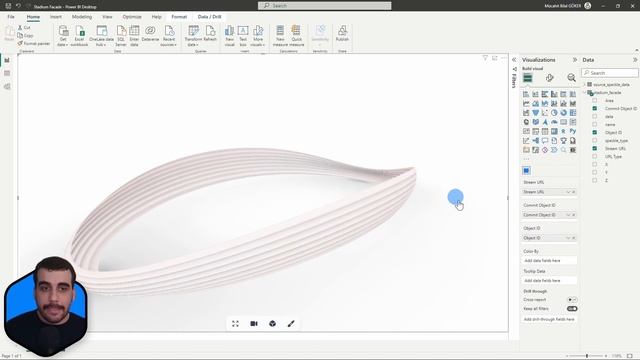The height and width of the screenshot is (360, 640).
Task: Insert a New visual
Action: (229, 36)
